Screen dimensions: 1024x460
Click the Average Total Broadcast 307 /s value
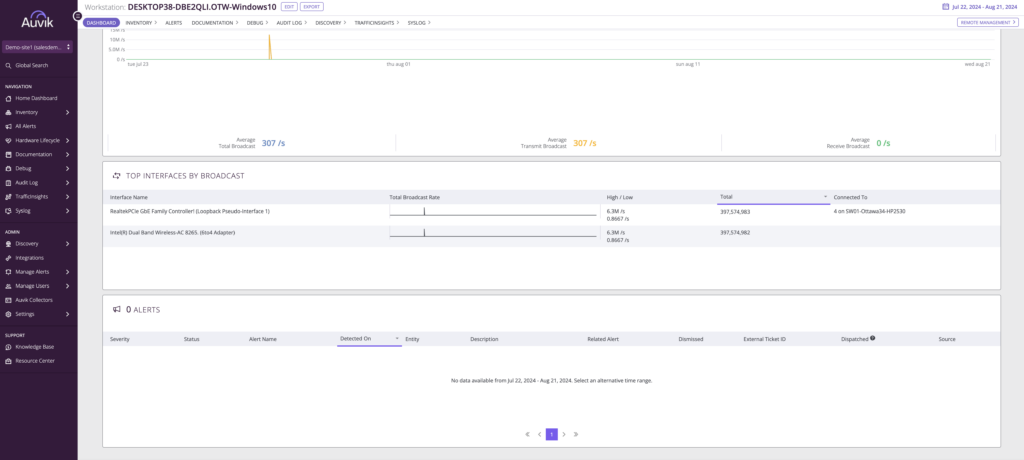(273, 142)
